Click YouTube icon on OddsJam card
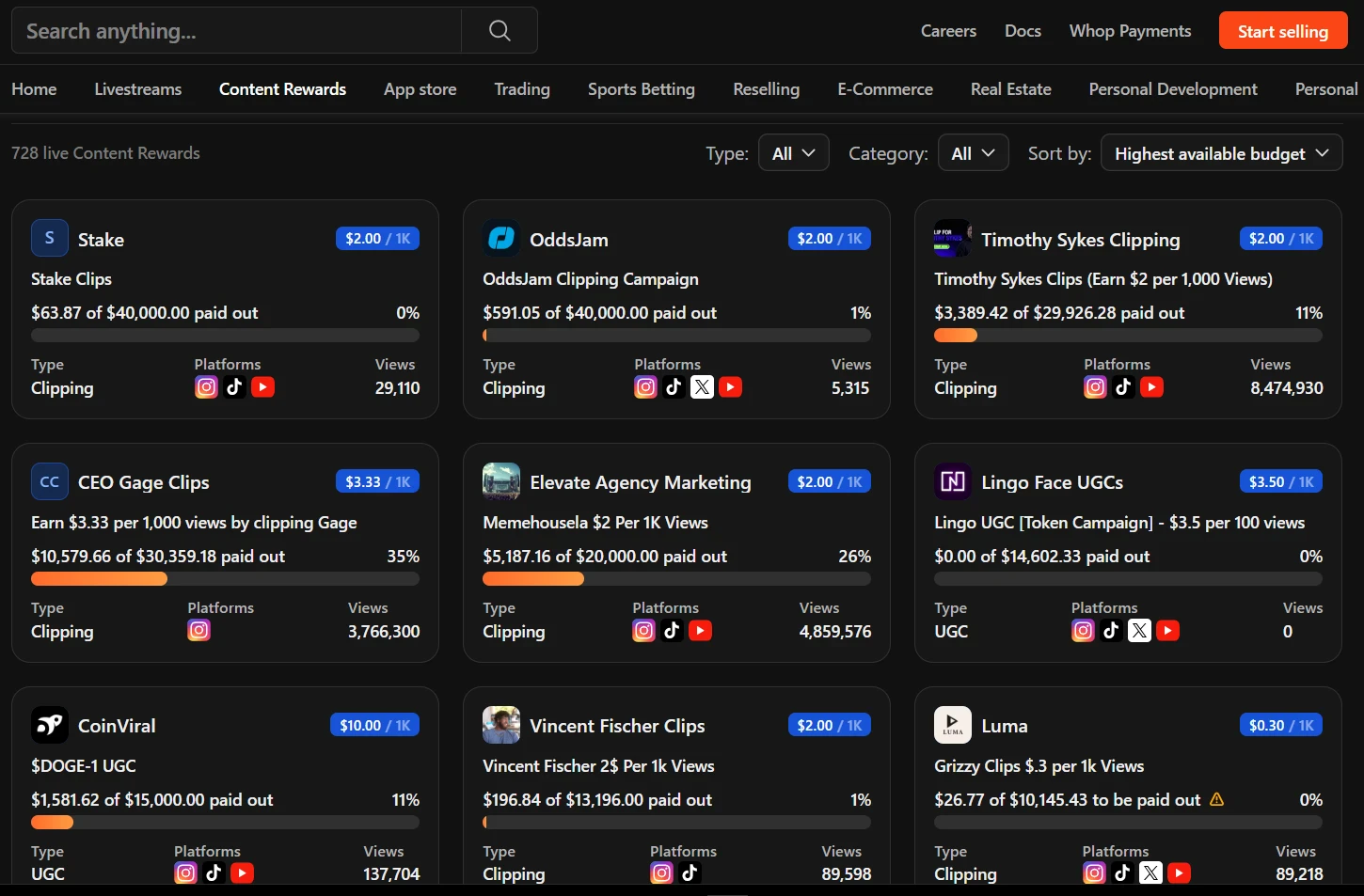The height and width of the screenshot is (896, 1364). click(x=731, y=387)
